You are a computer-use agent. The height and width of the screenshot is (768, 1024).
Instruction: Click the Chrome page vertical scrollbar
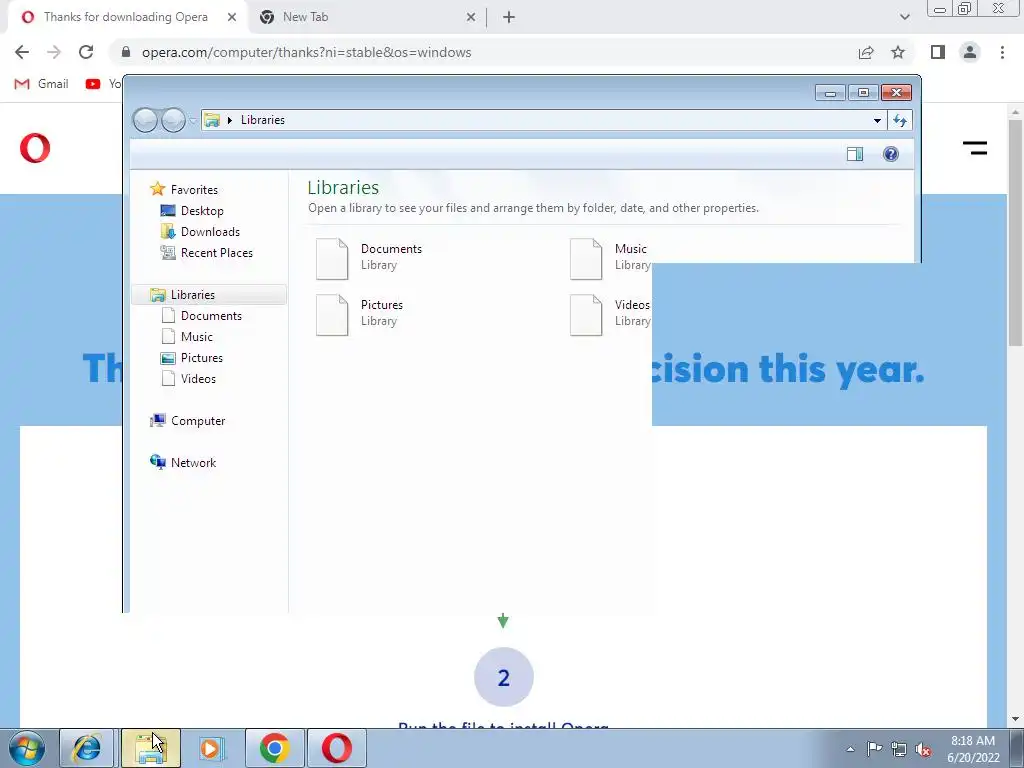[1016, 233]
